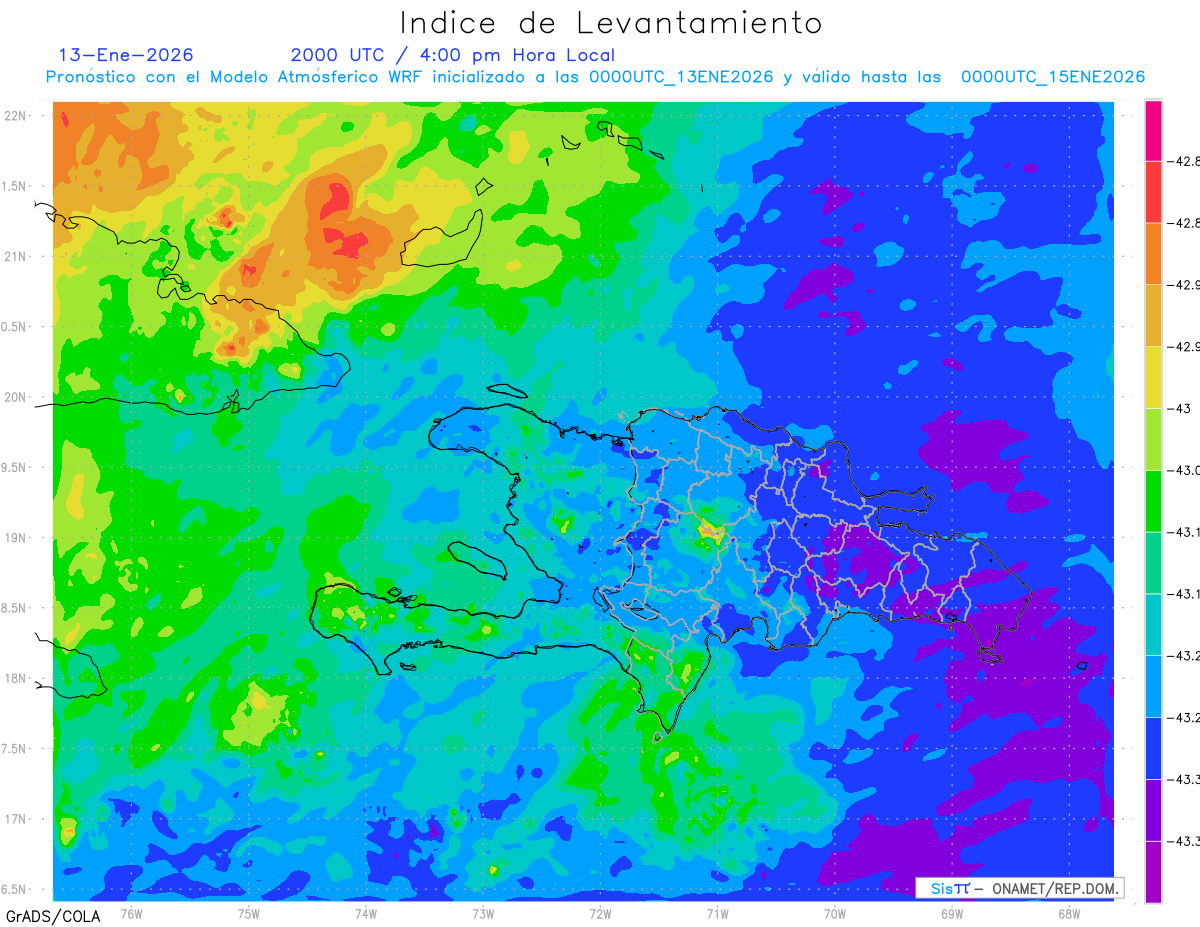Click the "6.5N" latitude label
Viewport: 1200px width, 927px height.
[x=15, y=890]
